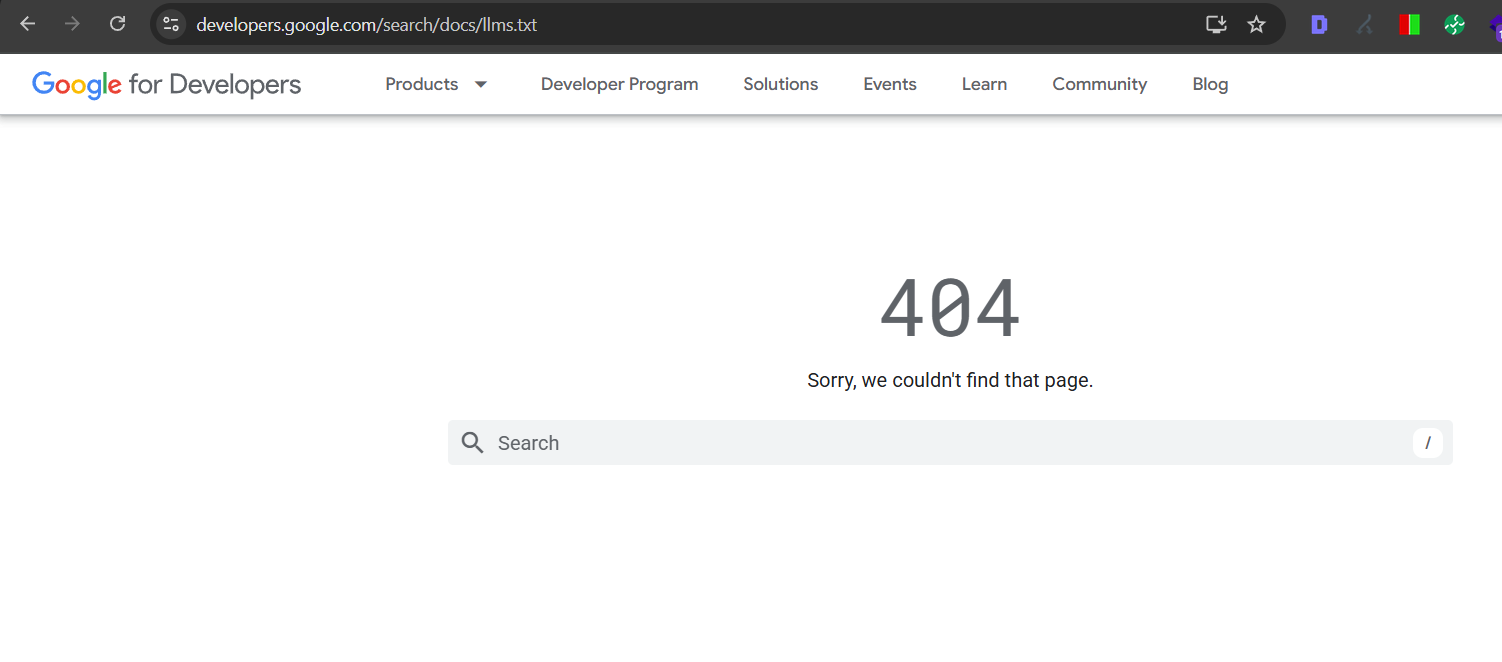Reload the current page

click(x=117, y=24)
